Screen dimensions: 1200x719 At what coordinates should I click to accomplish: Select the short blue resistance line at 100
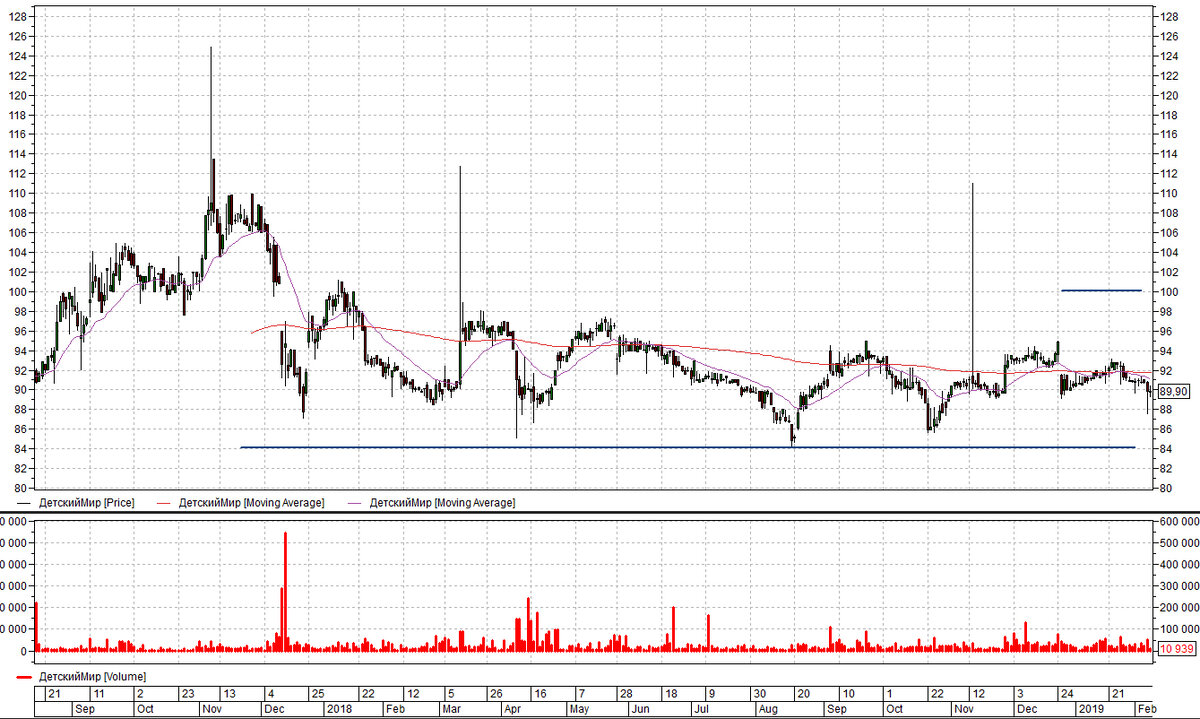click(x=1101, y=290)
